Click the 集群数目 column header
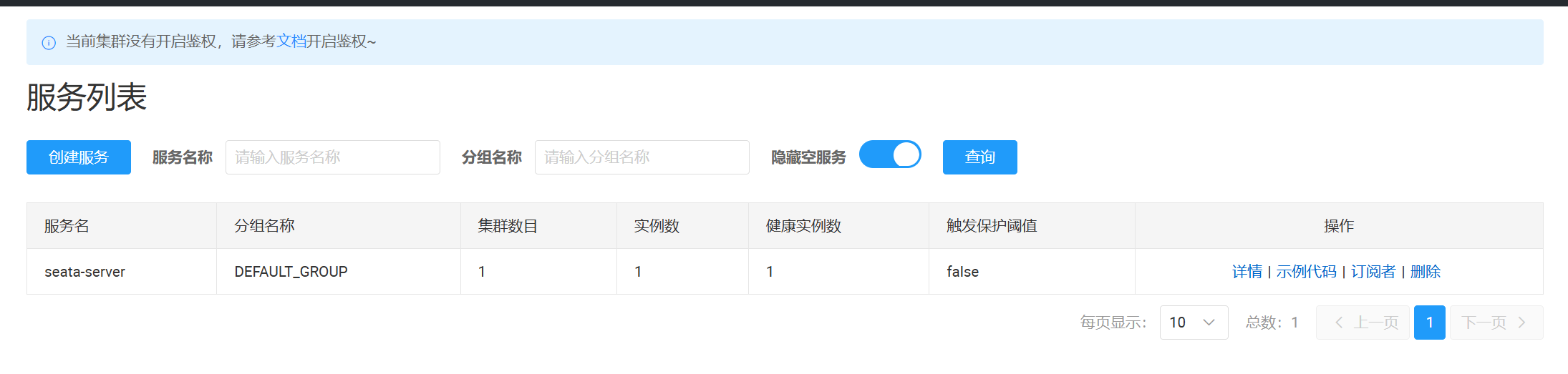1568x374 pixels. coord(538,226)
